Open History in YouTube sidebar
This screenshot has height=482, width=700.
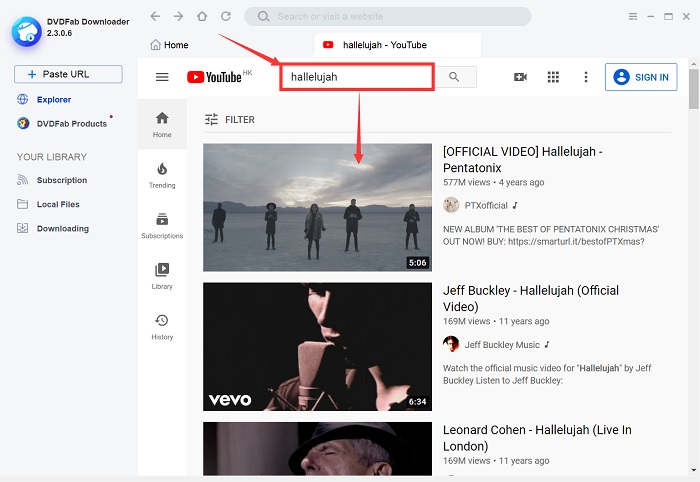coord(162,327)
